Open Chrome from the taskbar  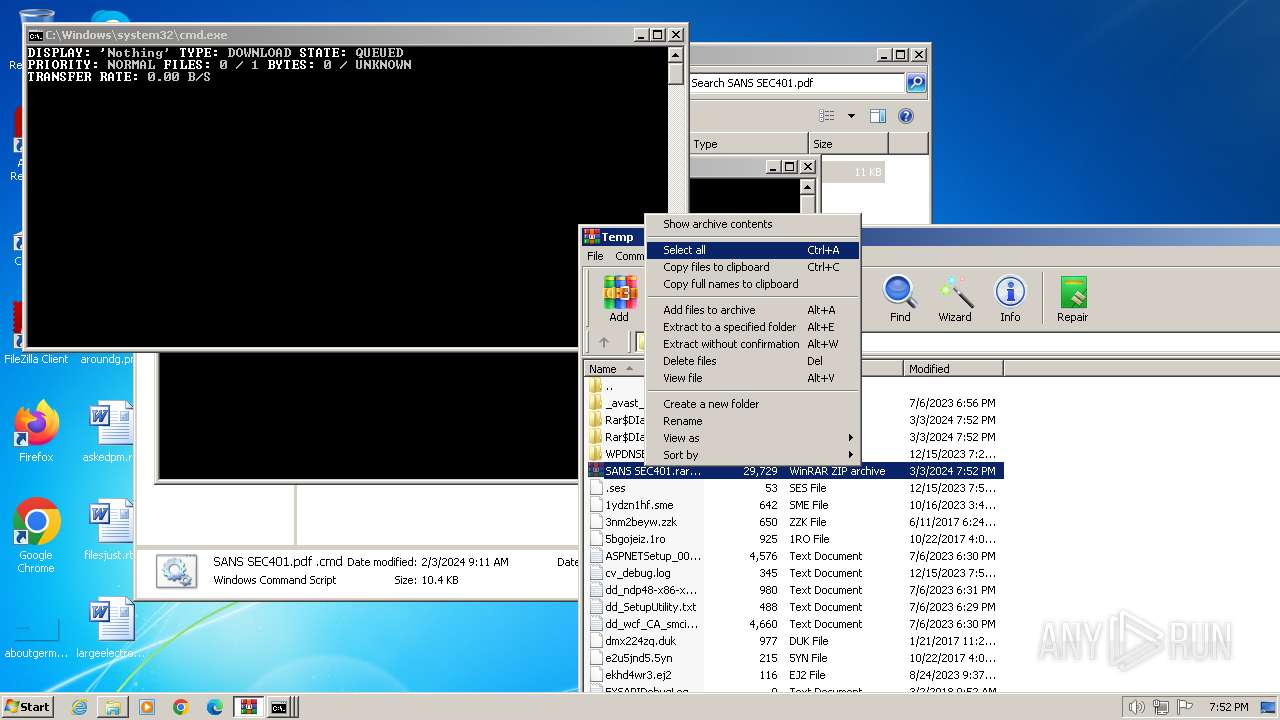pyautogui.click(x=181, y=707)
